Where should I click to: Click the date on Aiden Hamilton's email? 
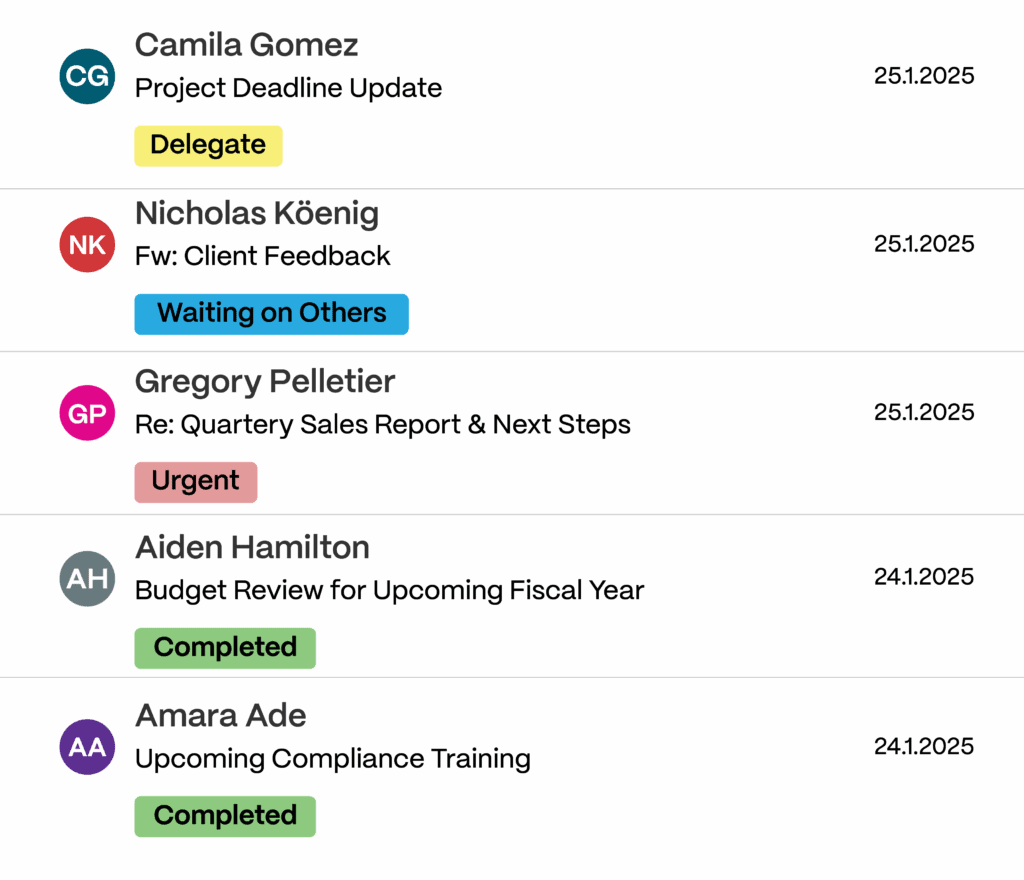[x=923, y=577]
